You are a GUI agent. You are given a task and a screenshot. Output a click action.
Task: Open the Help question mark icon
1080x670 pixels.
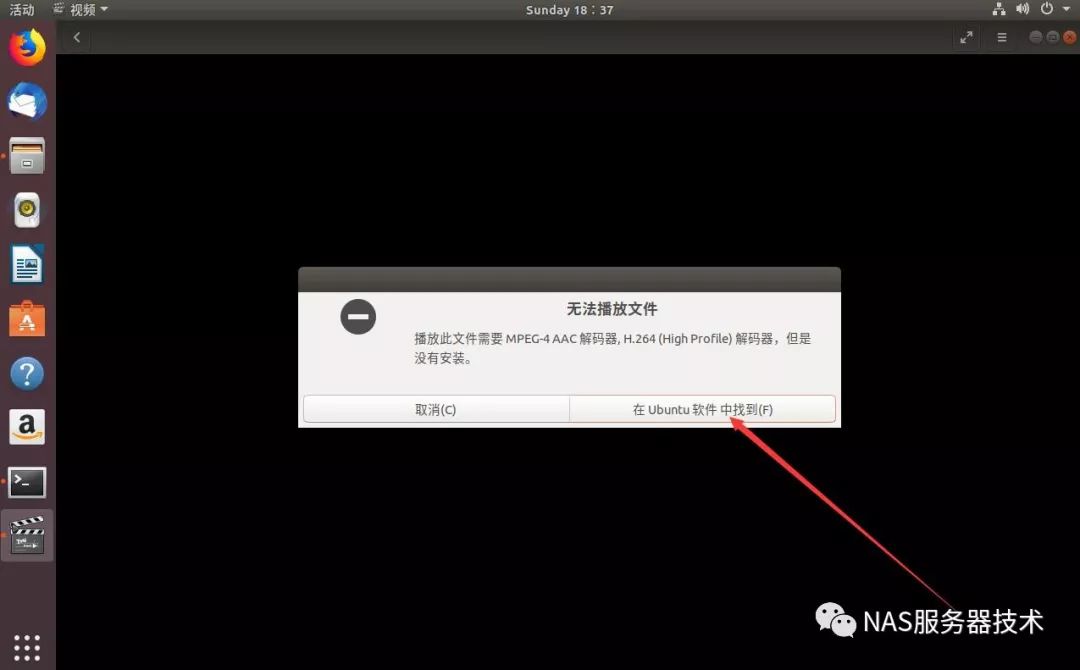(x=27, y=374)
